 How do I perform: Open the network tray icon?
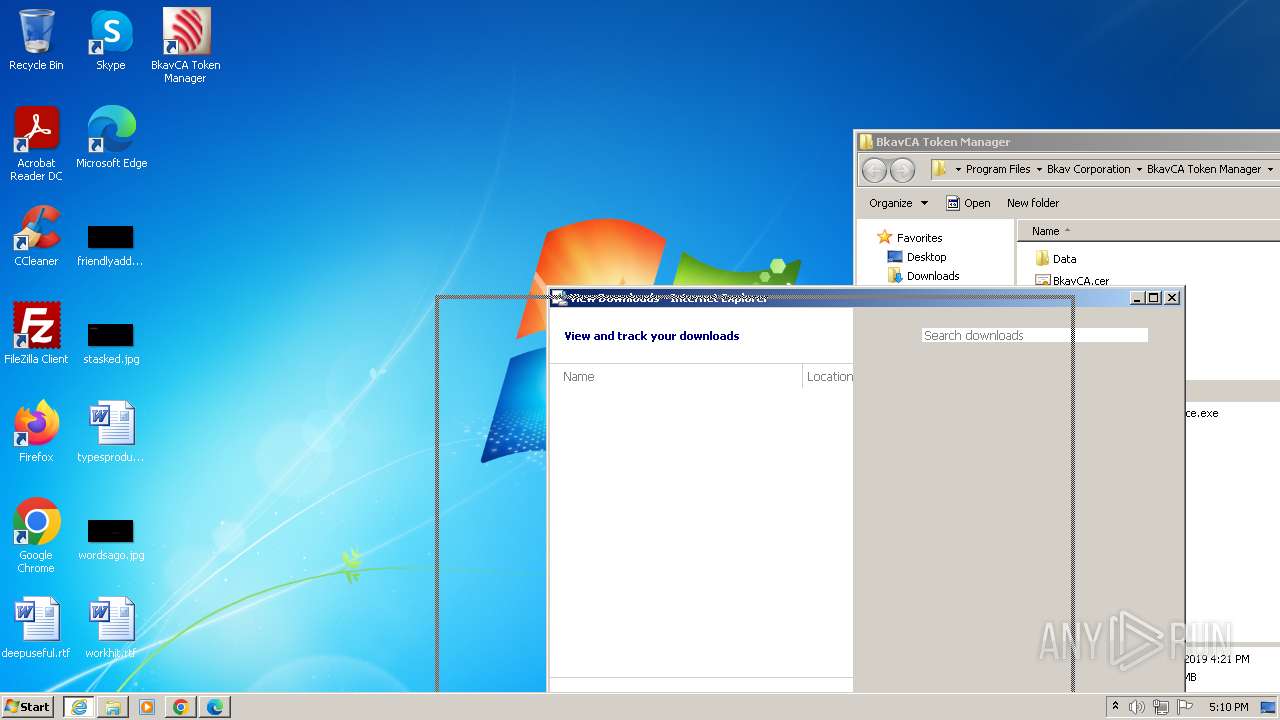pos(1161,707)
